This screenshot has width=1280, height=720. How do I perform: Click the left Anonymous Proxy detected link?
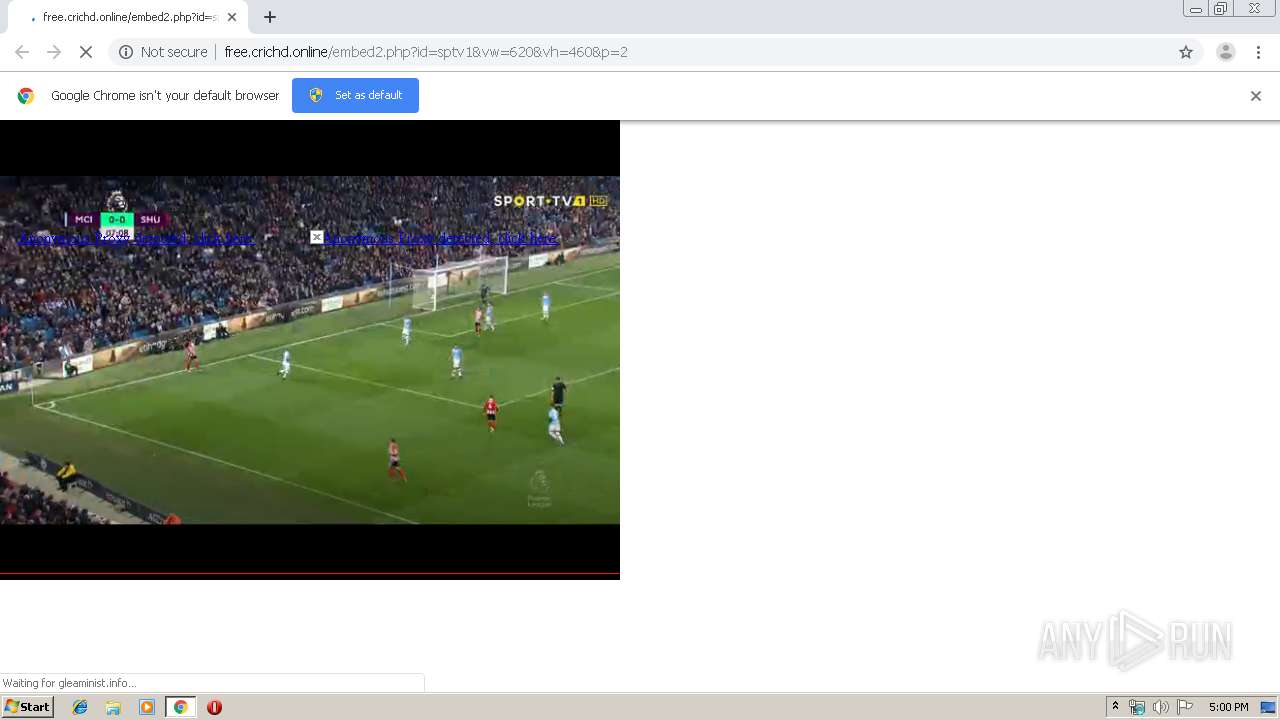pyautogui.click(x=137, y=238)
